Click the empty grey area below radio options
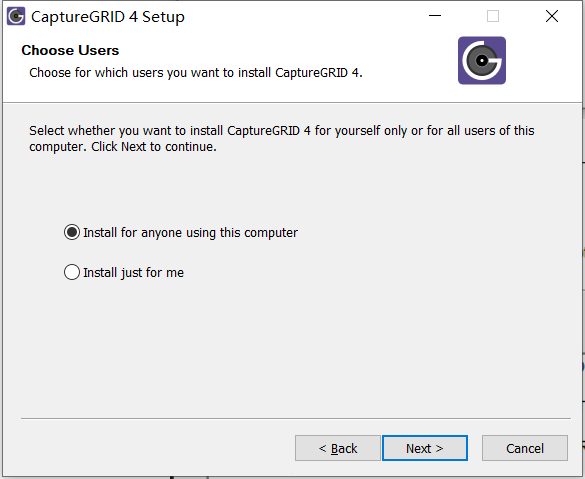Screen dimensions: 585x479 click(292, 347)
